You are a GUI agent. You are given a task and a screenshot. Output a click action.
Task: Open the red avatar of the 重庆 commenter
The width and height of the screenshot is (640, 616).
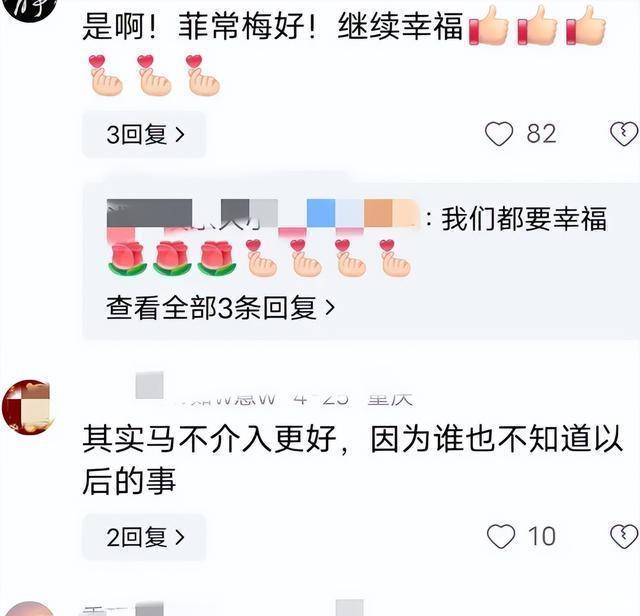click(29, 407)
